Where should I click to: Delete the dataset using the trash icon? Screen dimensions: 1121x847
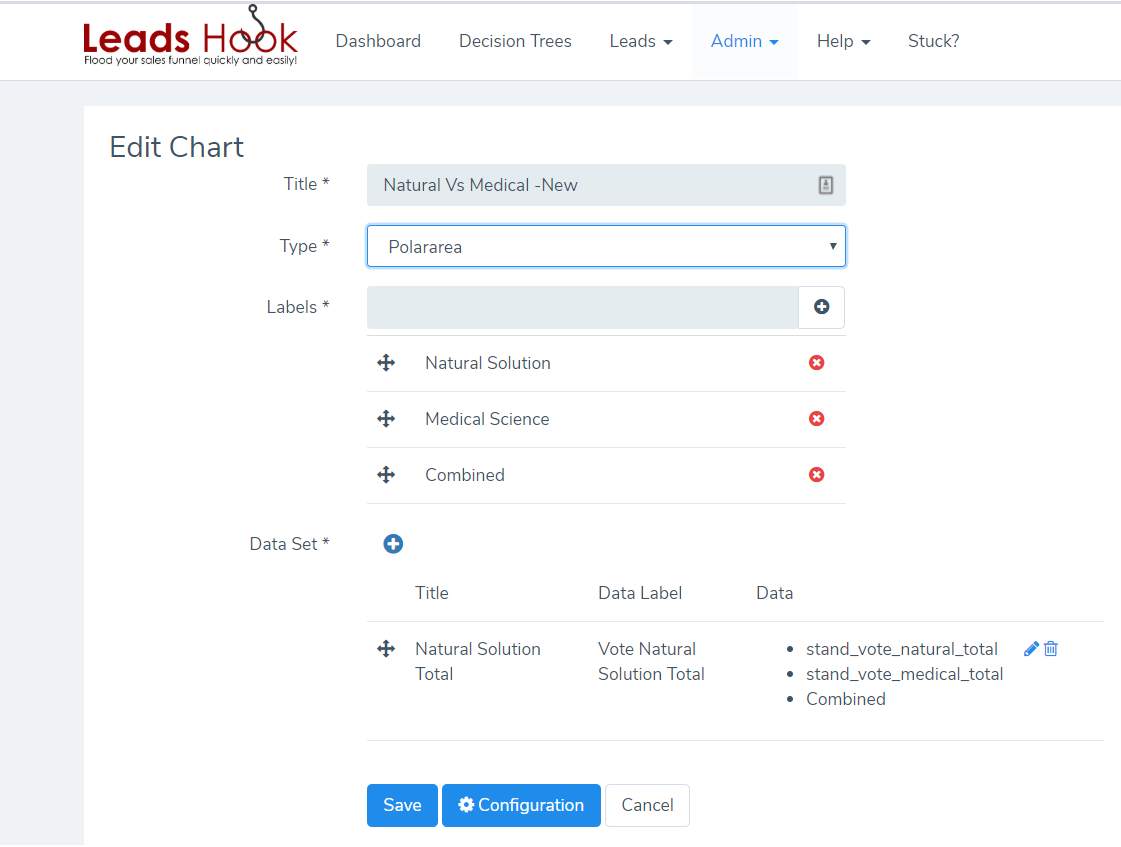coord(1051,648)
